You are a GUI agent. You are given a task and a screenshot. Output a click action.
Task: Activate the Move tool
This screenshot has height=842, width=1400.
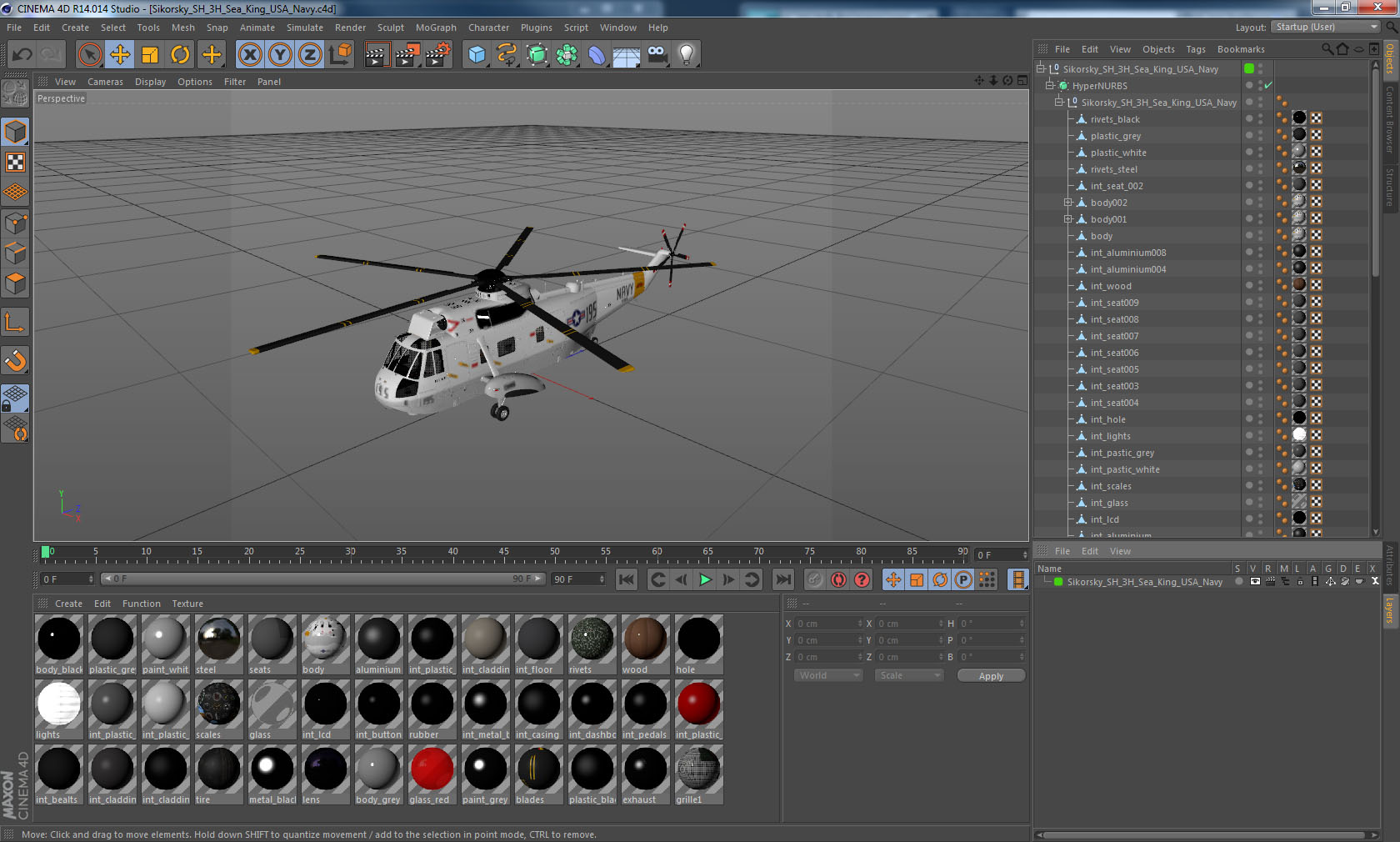click(x=120, y=55)
